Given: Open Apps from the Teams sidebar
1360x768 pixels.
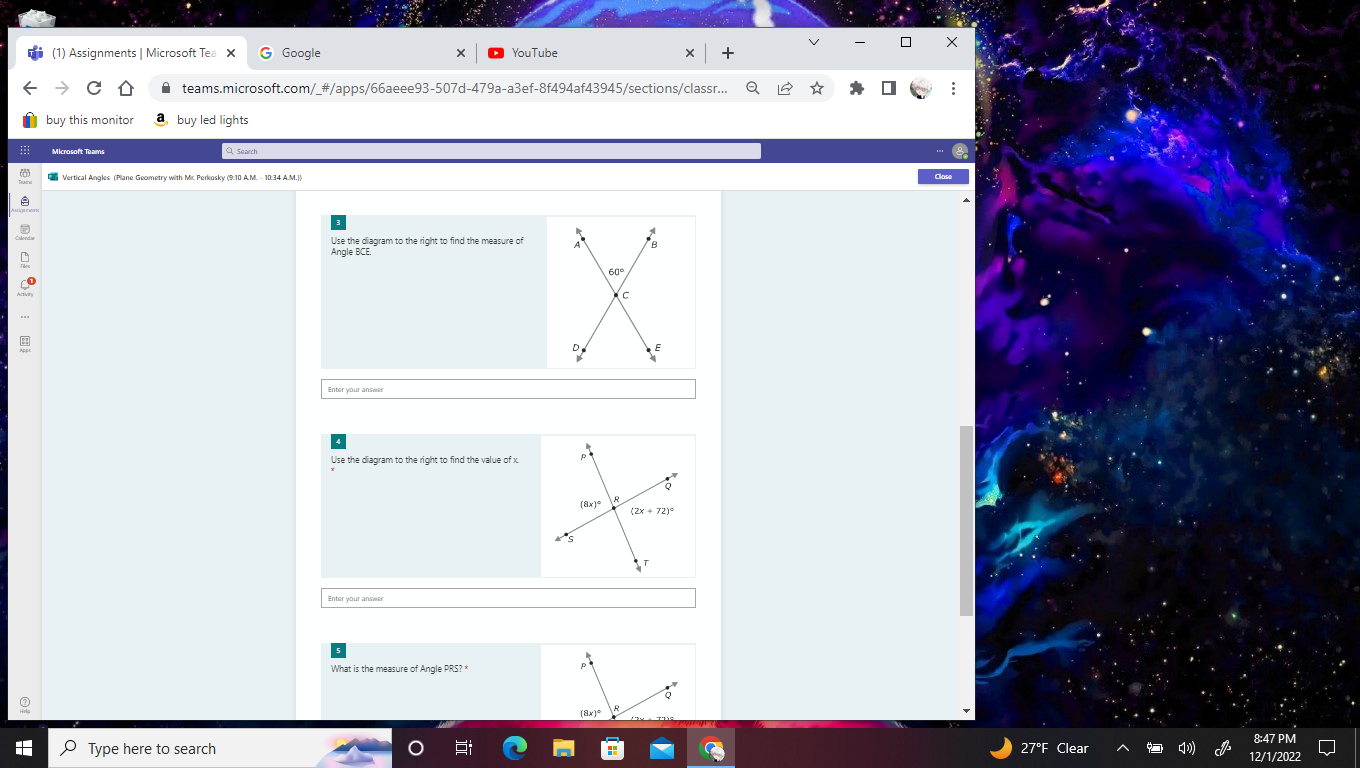Looking at the screenshot, I should (x=24, y=343).
